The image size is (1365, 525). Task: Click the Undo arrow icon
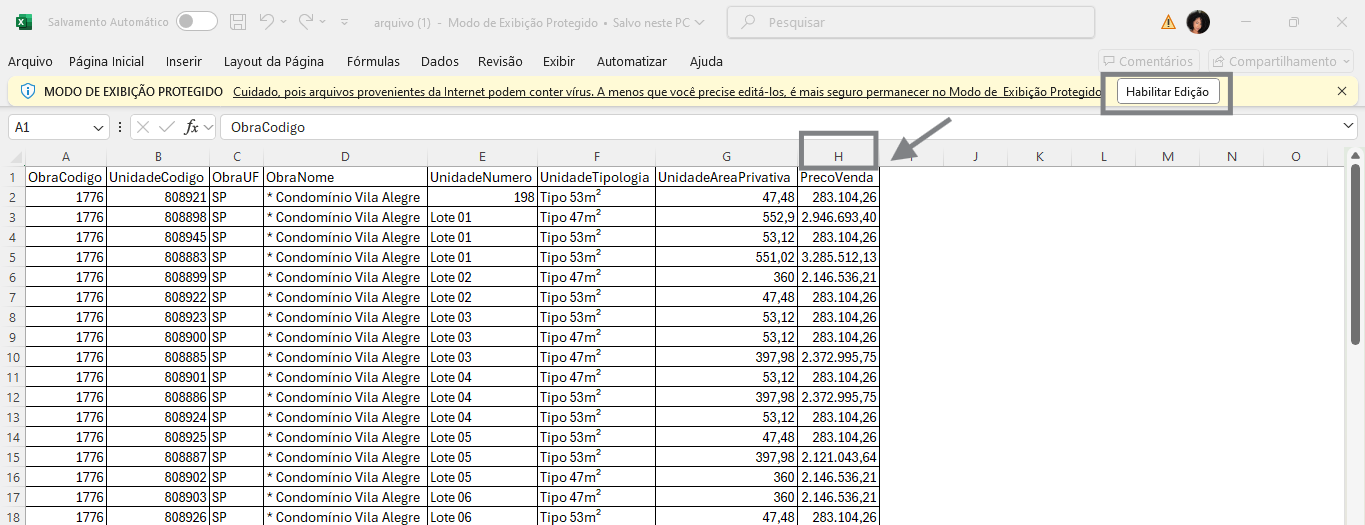(x=267, y=22)
